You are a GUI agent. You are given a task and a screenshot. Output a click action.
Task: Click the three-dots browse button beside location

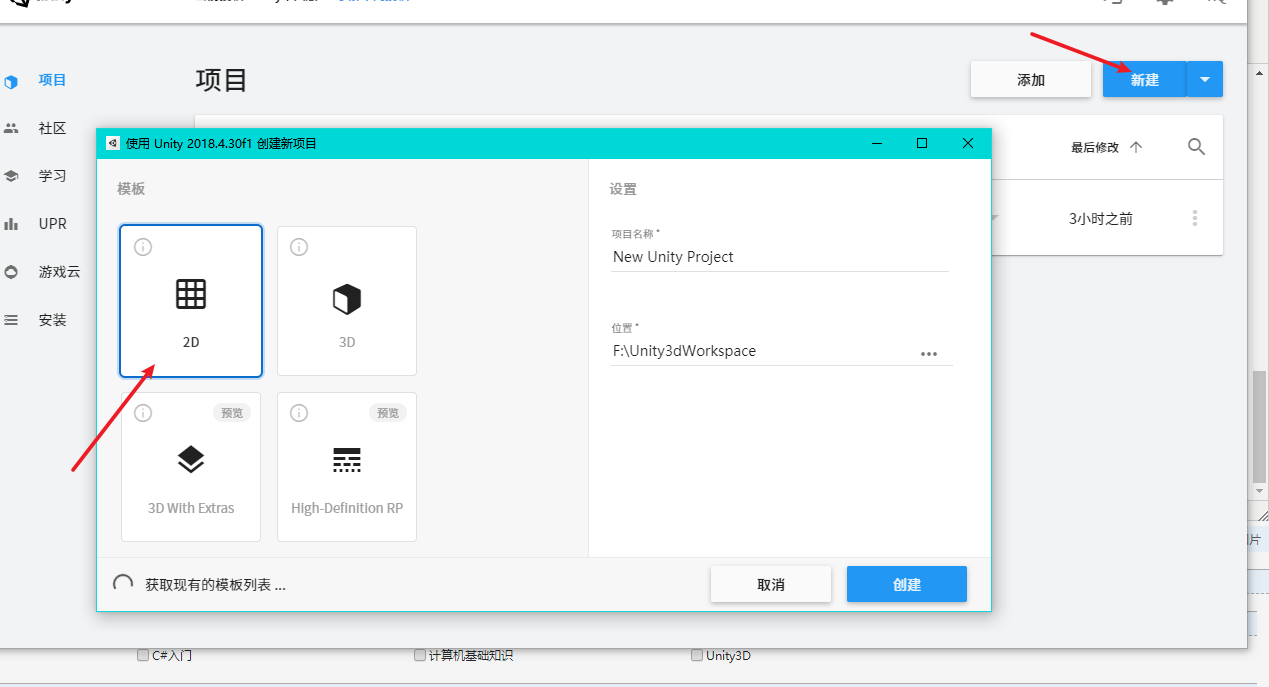[929, 354]
